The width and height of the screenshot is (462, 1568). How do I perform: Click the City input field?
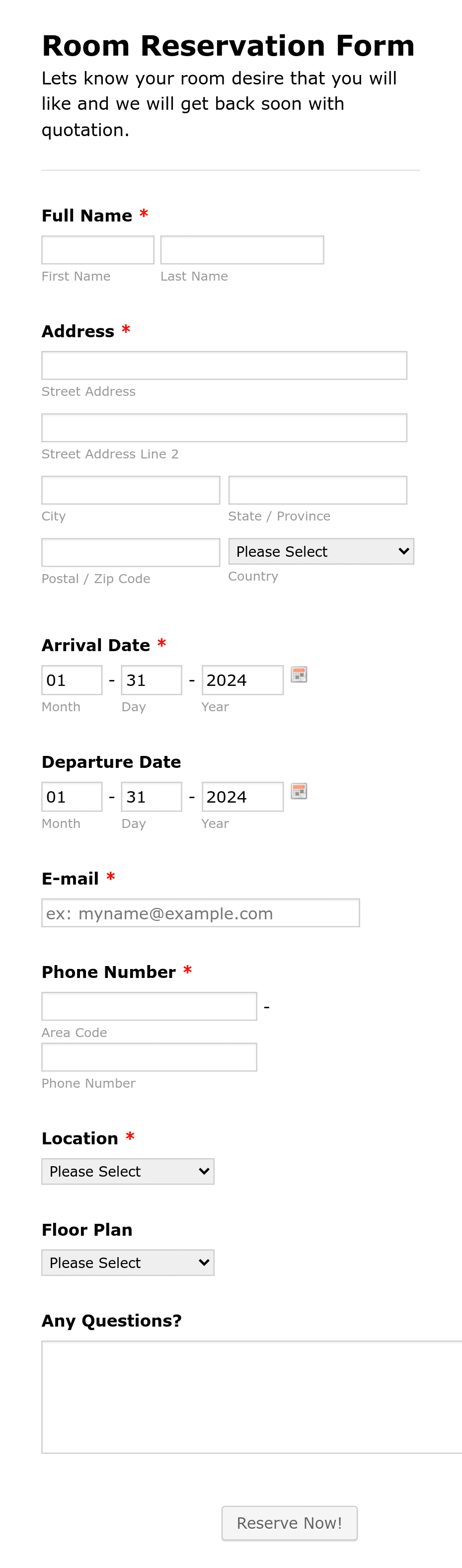coord(130,489)
